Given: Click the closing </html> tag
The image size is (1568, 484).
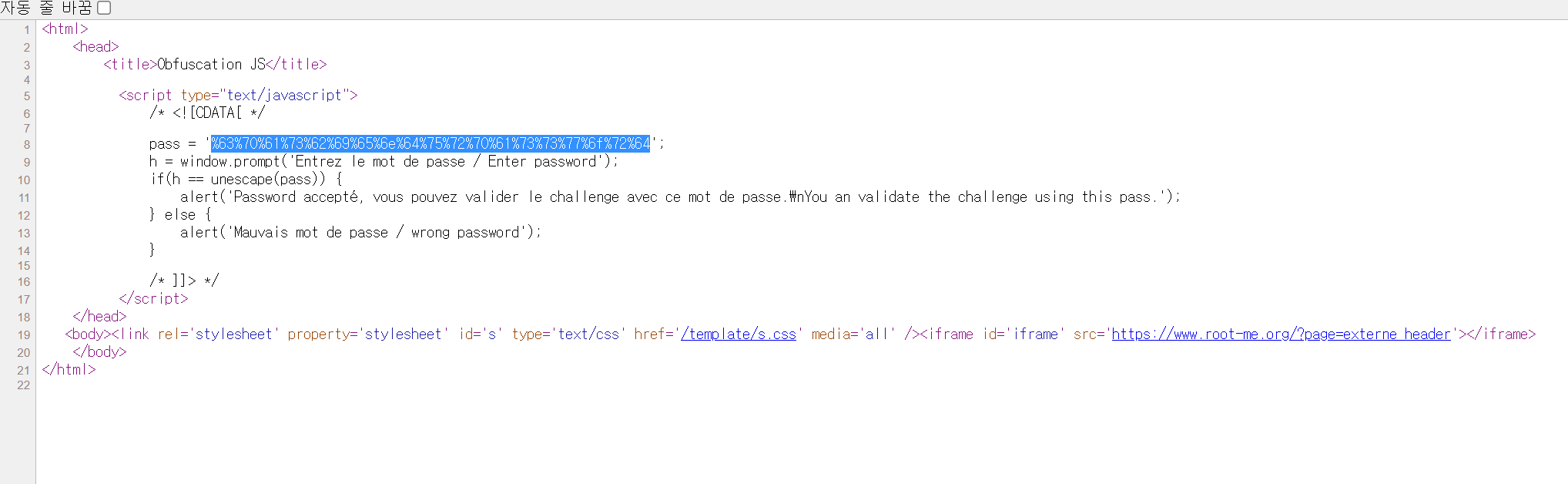Looking at the screenshot, I should (69, 369).
